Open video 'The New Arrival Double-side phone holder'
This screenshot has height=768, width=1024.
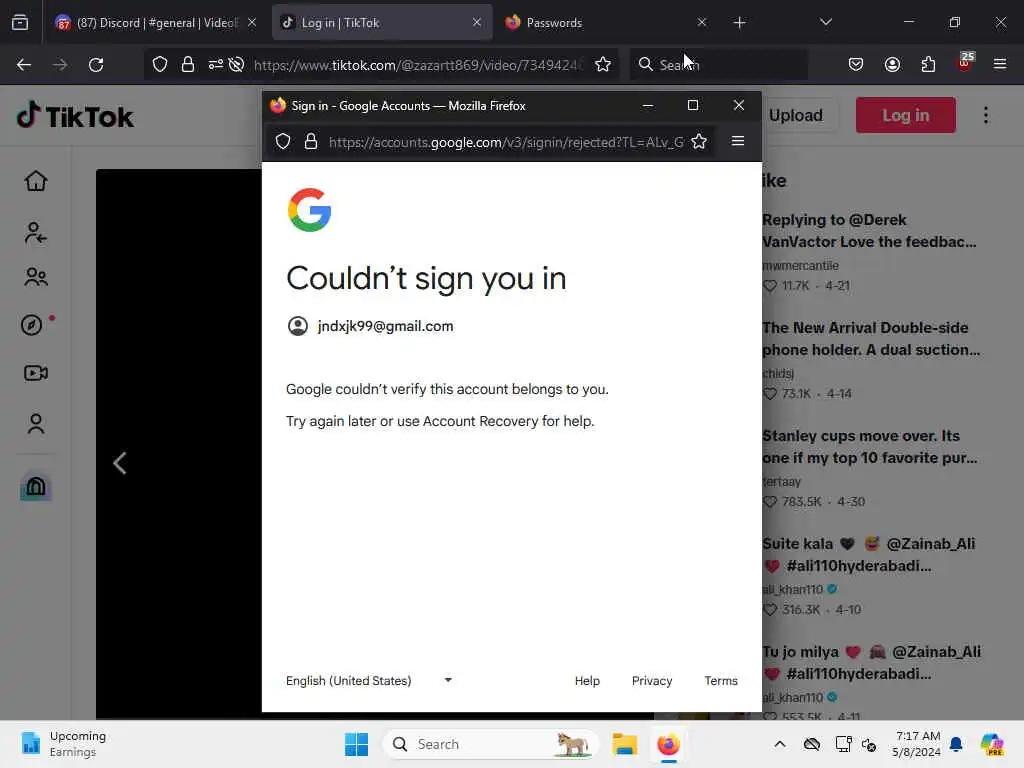pyautogui.click(x=871, y=338)
